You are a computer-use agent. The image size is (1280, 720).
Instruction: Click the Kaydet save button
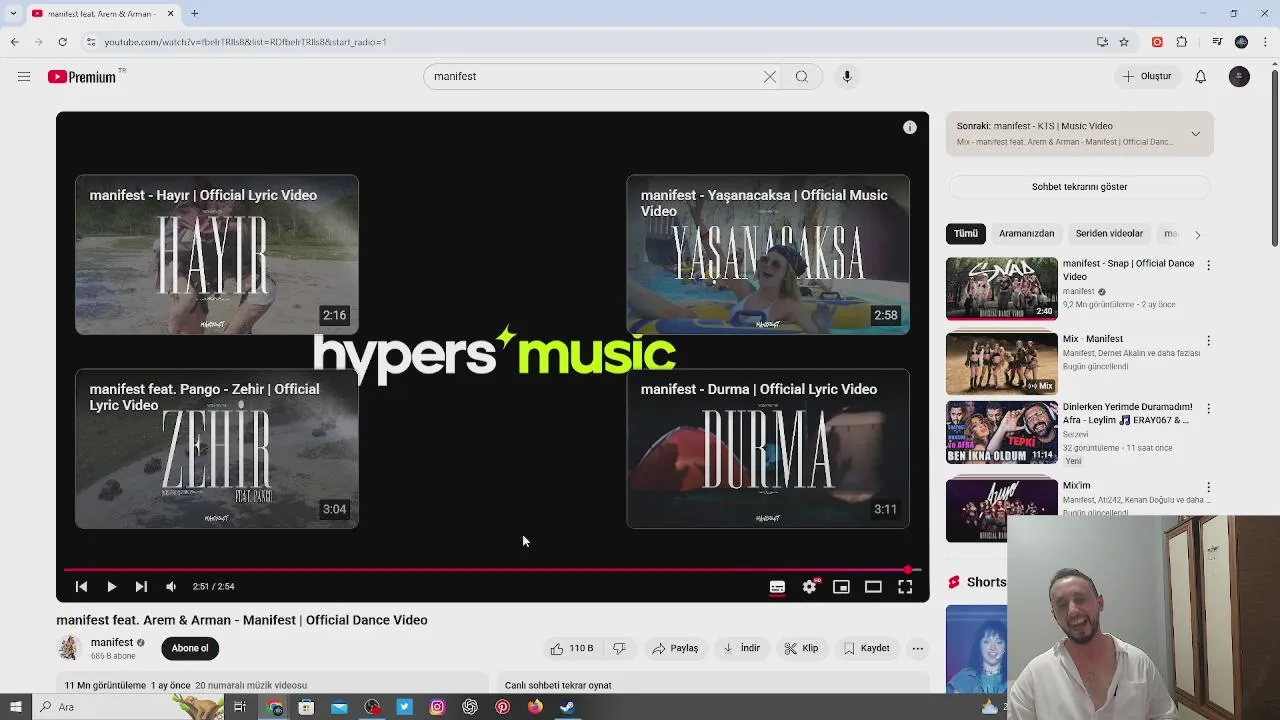(x=866, y=648)
